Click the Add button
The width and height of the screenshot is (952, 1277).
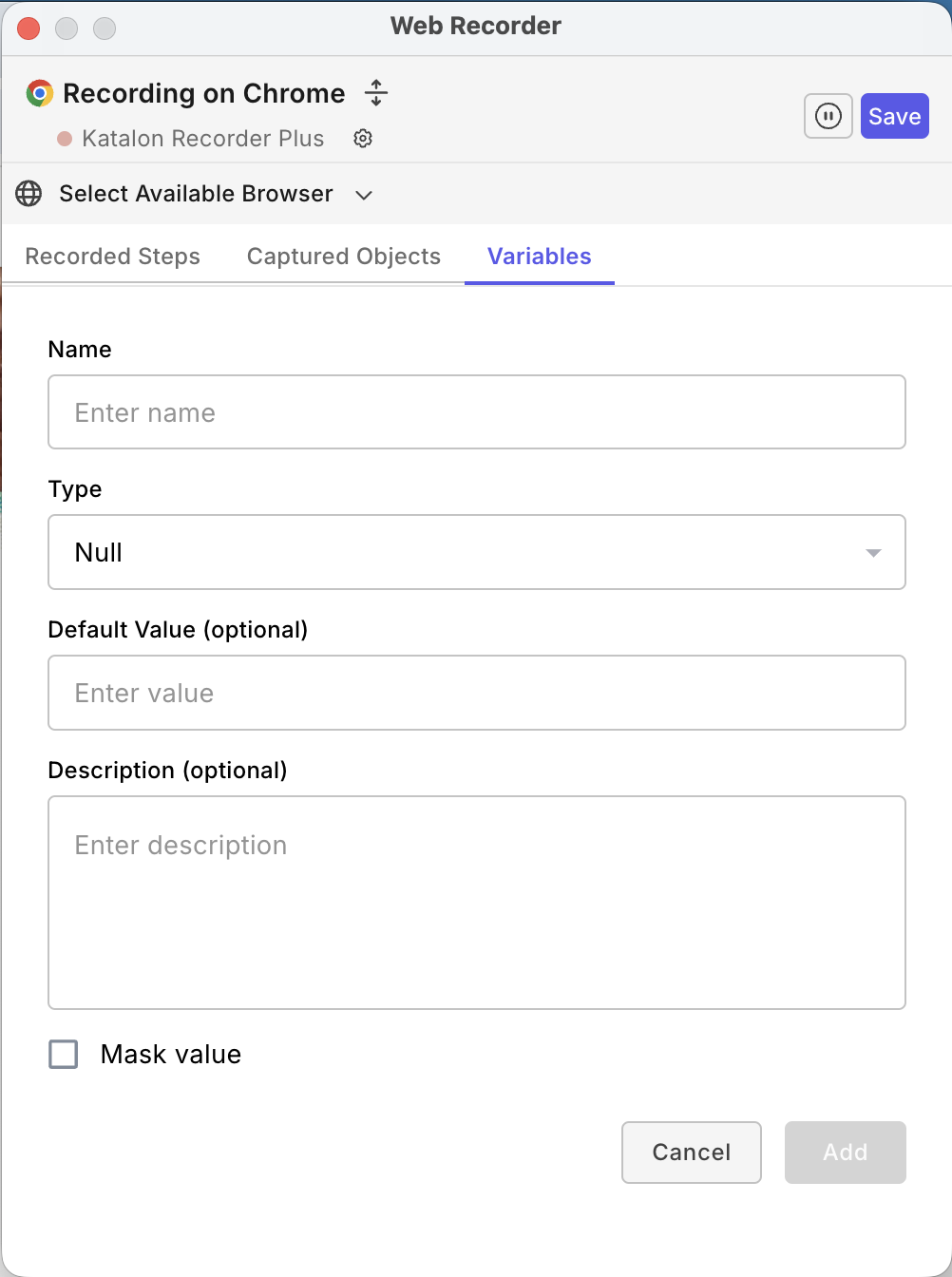click(x=845, y=1152)
